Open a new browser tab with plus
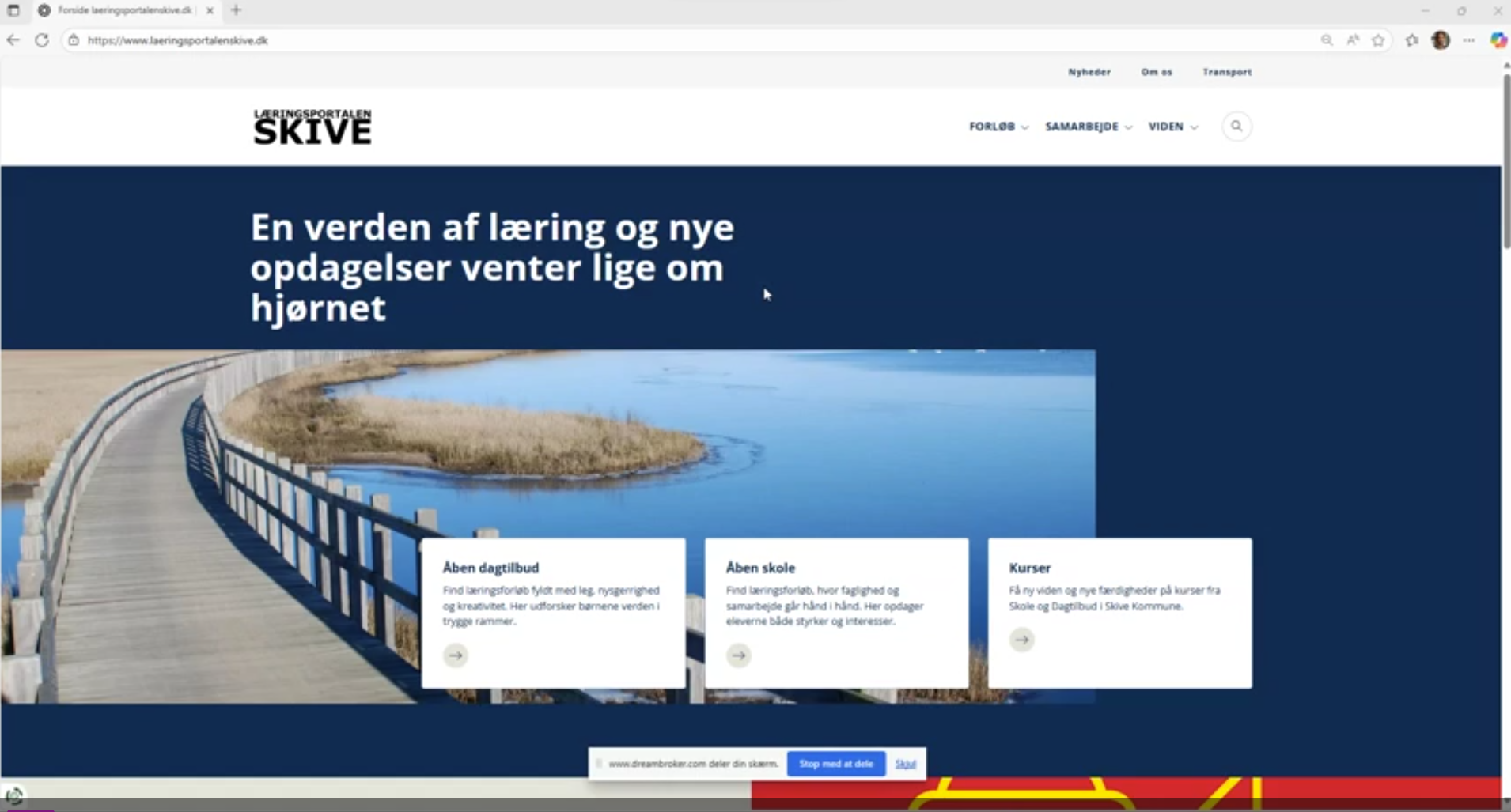This screenshot has width=1511, height=812. (237, 10)
